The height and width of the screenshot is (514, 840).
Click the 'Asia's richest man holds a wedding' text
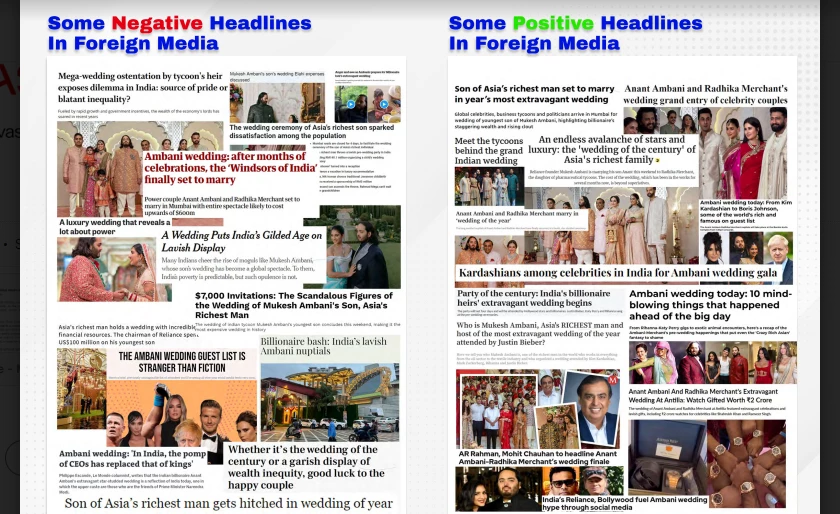(127, 334)
